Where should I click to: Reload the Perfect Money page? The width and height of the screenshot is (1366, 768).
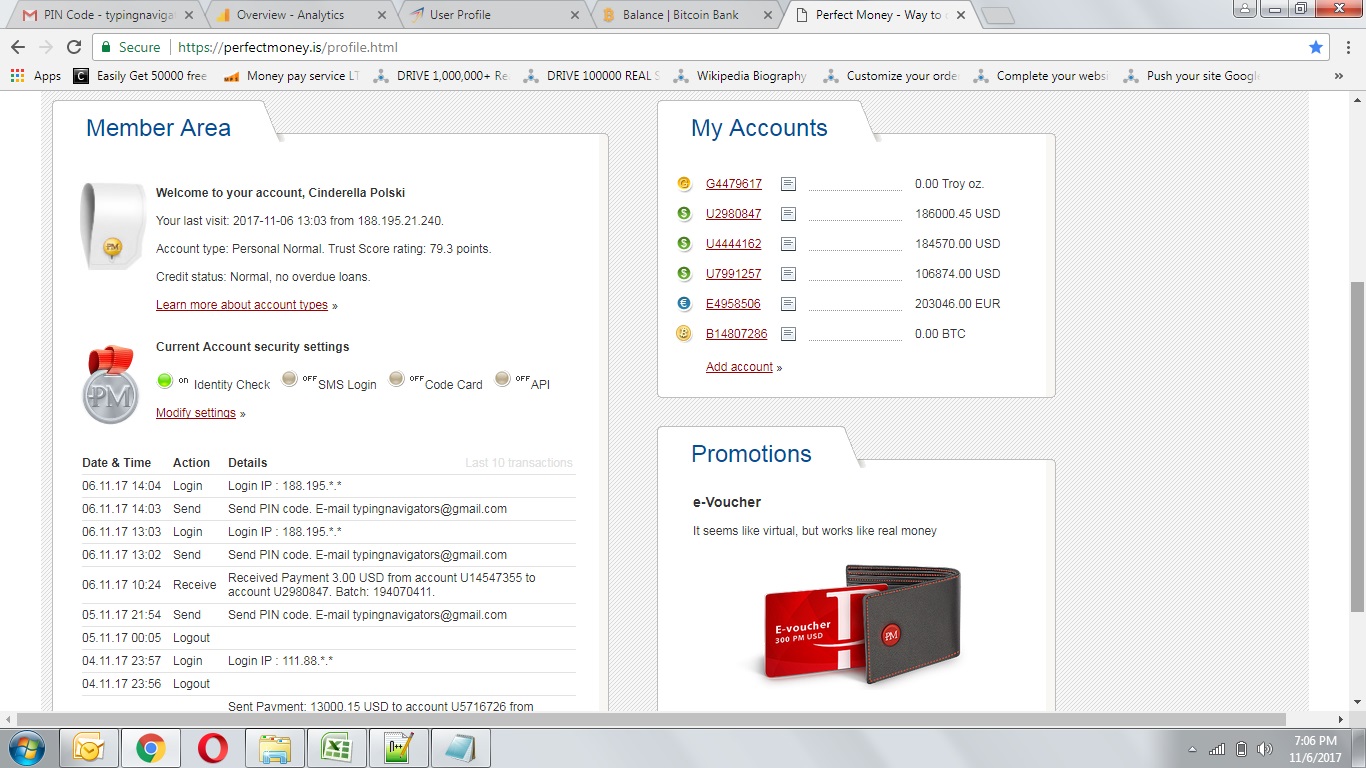click(74, 47)
